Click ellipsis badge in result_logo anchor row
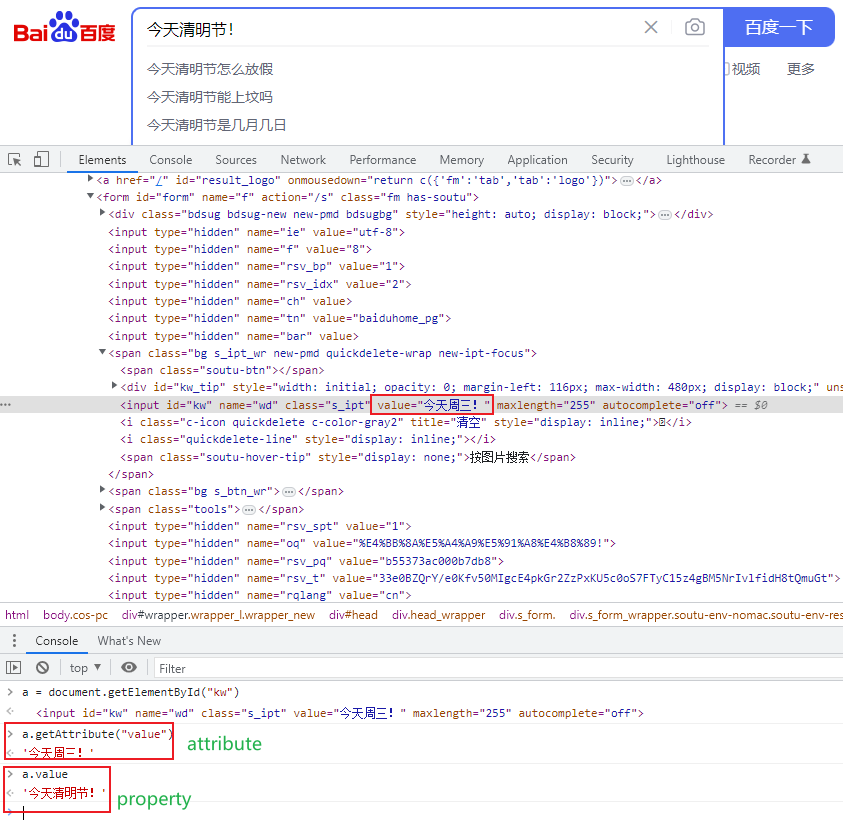The height and width of the screenshot is (832, 843). tap(626, 181)
